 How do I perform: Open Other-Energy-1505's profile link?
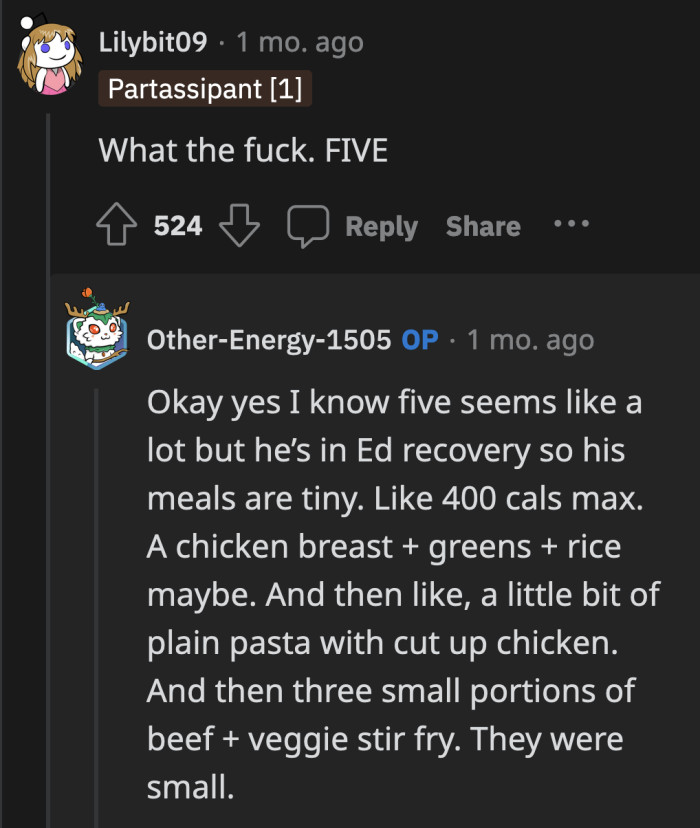click(270, 340)
